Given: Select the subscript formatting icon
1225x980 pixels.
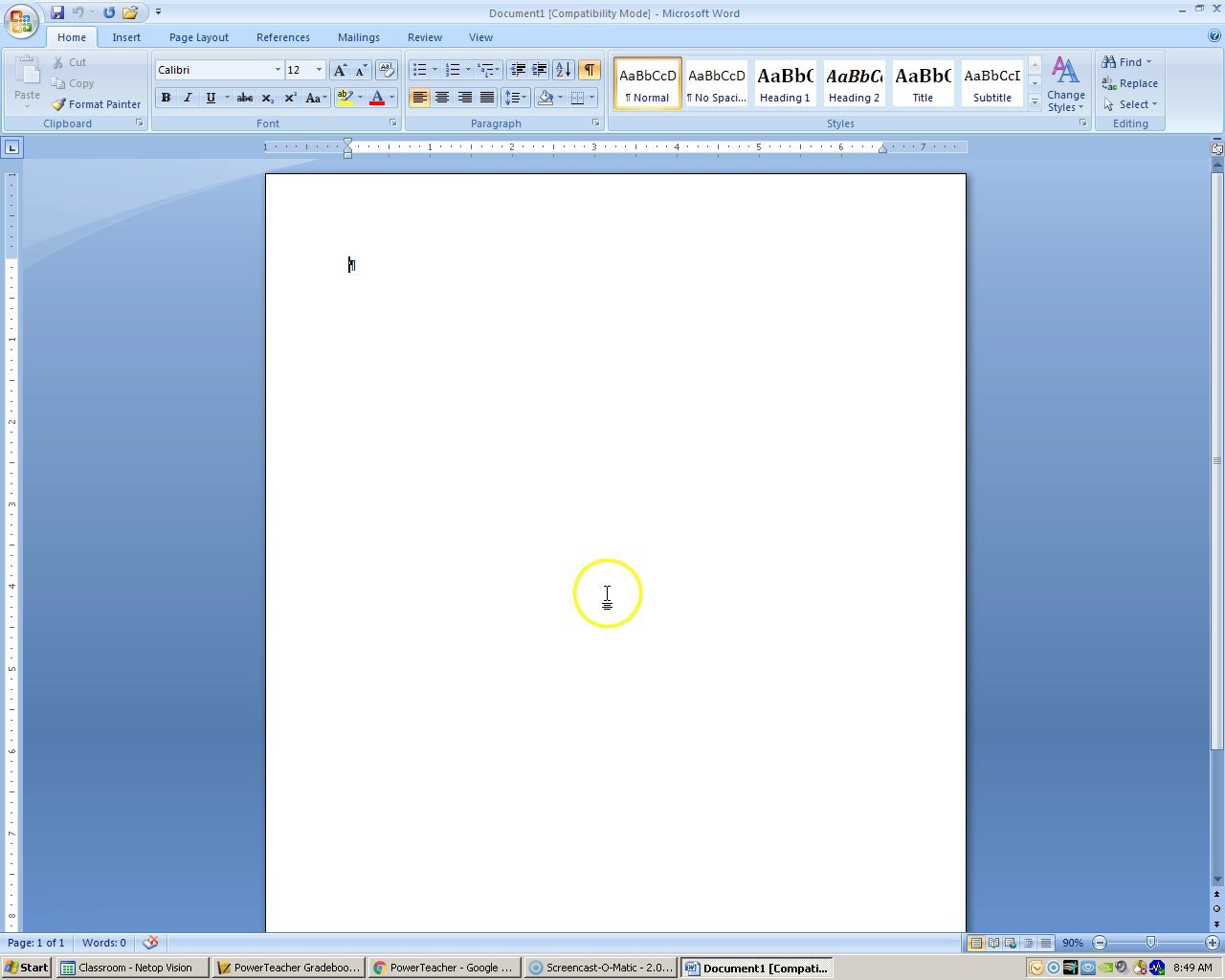Looking at the screenshot, I should pos(267,97).
